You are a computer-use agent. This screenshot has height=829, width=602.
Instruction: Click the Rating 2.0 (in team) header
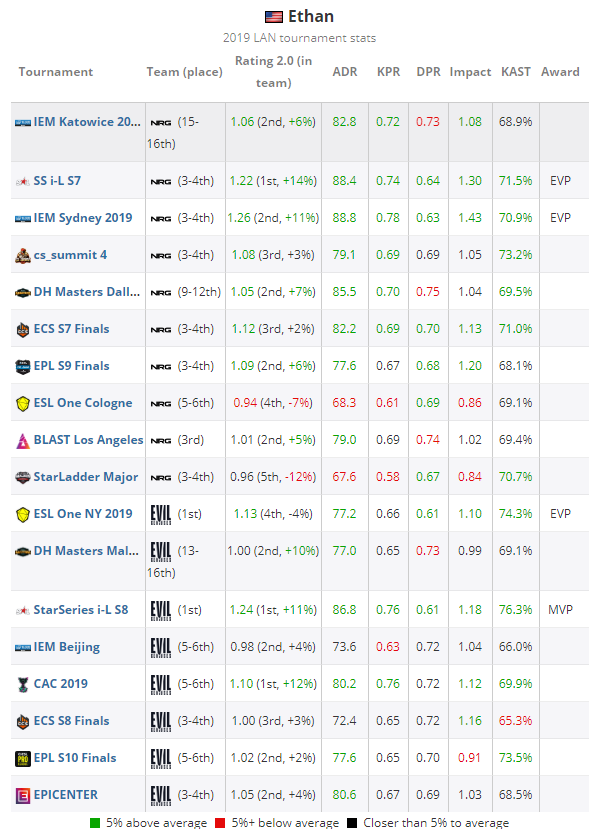click(273, 72)
